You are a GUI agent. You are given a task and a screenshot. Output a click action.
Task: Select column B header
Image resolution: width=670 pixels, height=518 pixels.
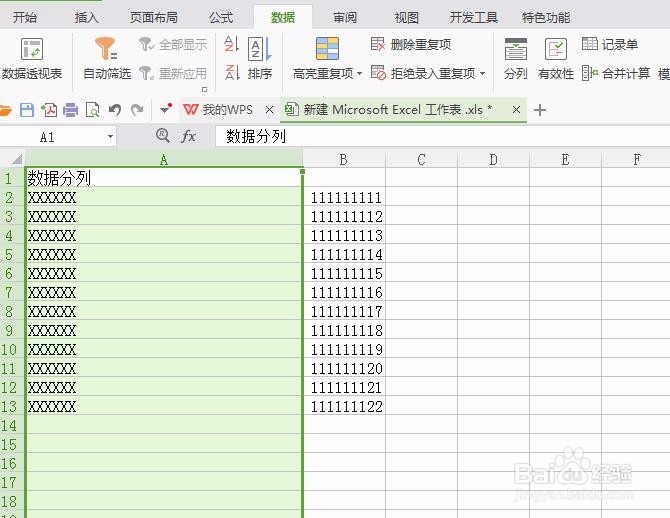(344, 159)
